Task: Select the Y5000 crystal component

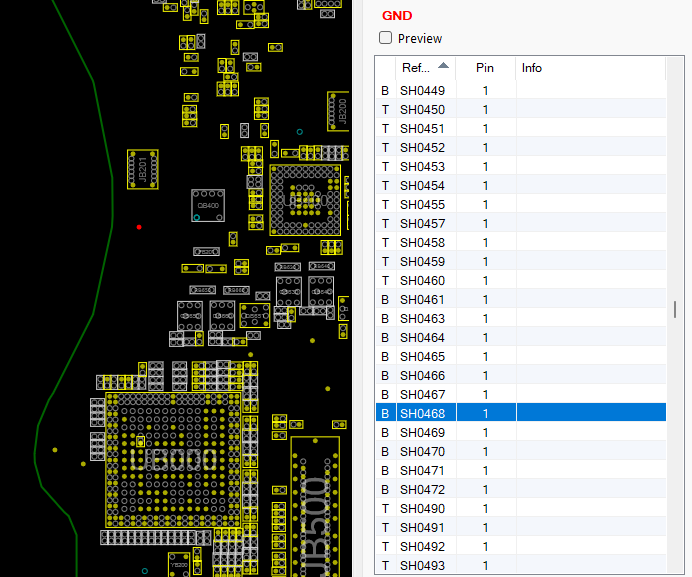Action: point(179,563)
